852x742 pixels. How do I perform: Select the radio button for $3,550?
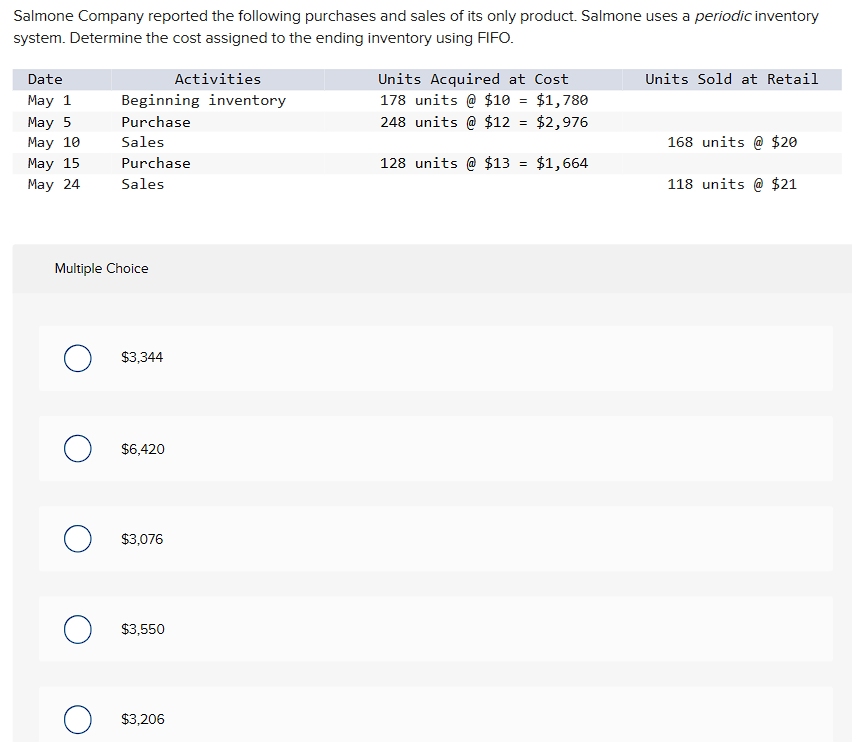coord(77,629)
